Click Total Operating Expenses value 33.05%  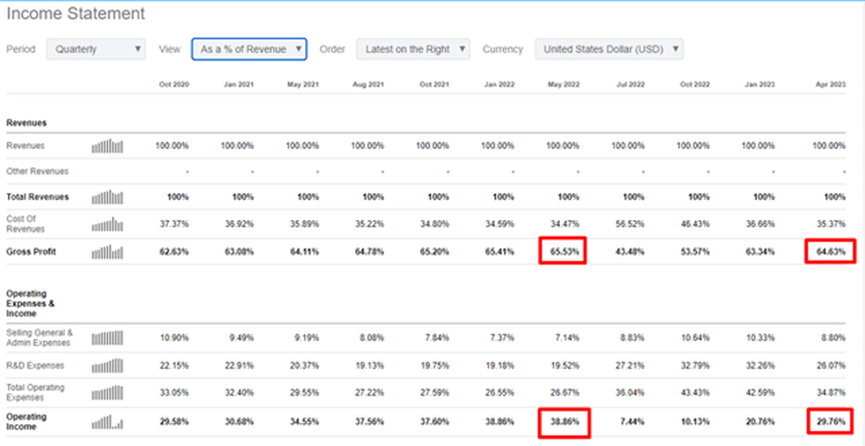coord(174,392)
